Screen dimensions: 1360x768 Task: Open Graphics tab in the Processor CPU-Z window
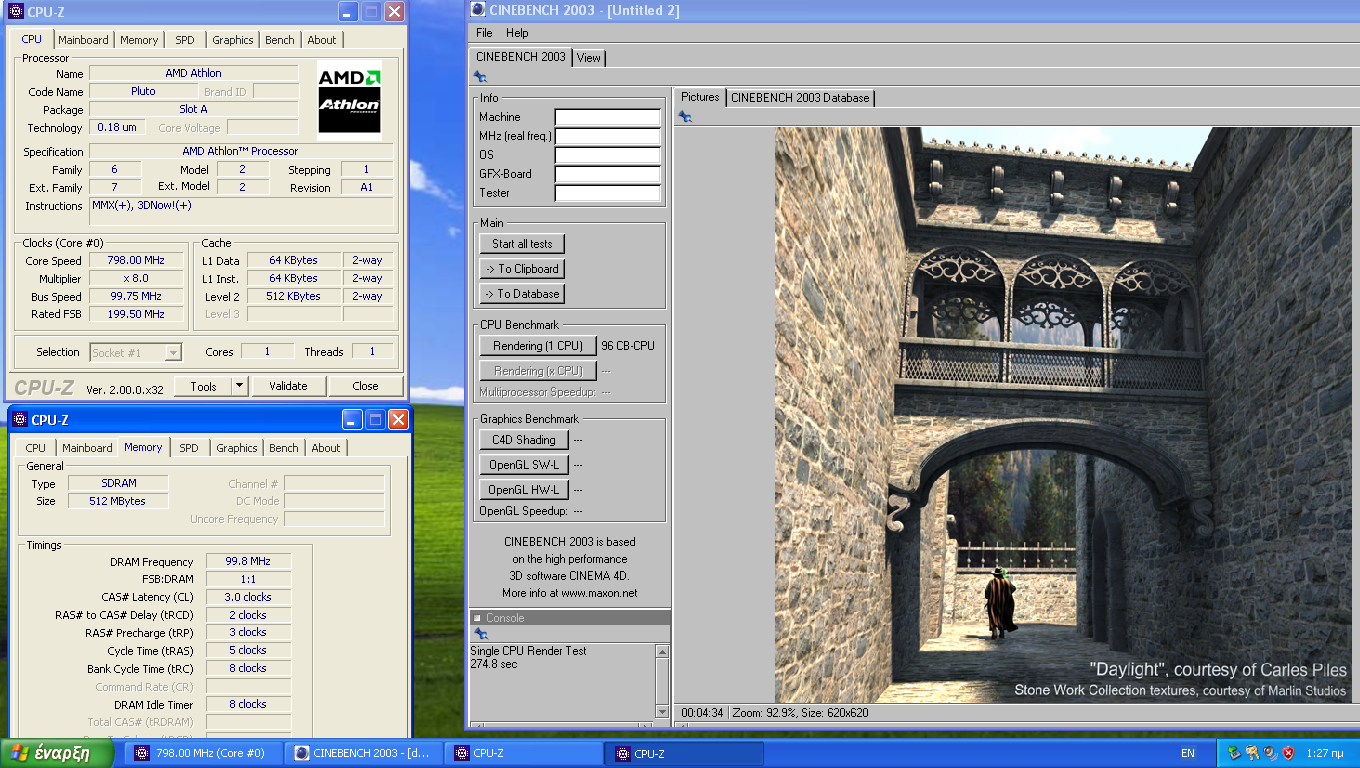pyautogui.click(x=233, y=40)
